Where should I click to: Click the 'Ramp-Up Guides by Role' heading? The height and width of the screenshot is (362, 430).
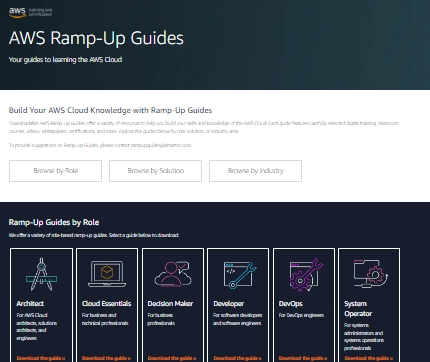[x=54, y=222]
